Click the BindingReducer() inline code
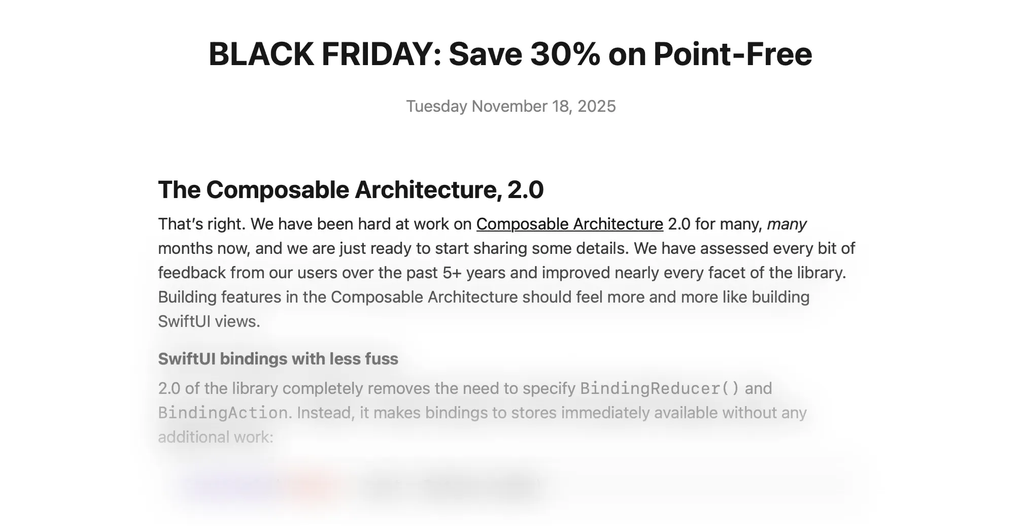This screenshot has width=1024, height=526. tap(660, 388)
